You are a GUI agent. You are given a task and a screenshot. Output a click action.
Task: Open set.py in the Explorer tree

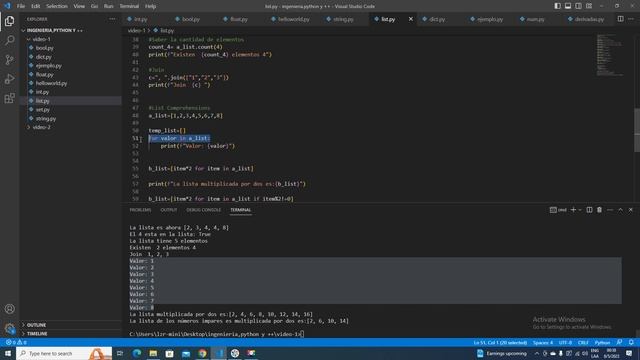click(x=42, y=110)
